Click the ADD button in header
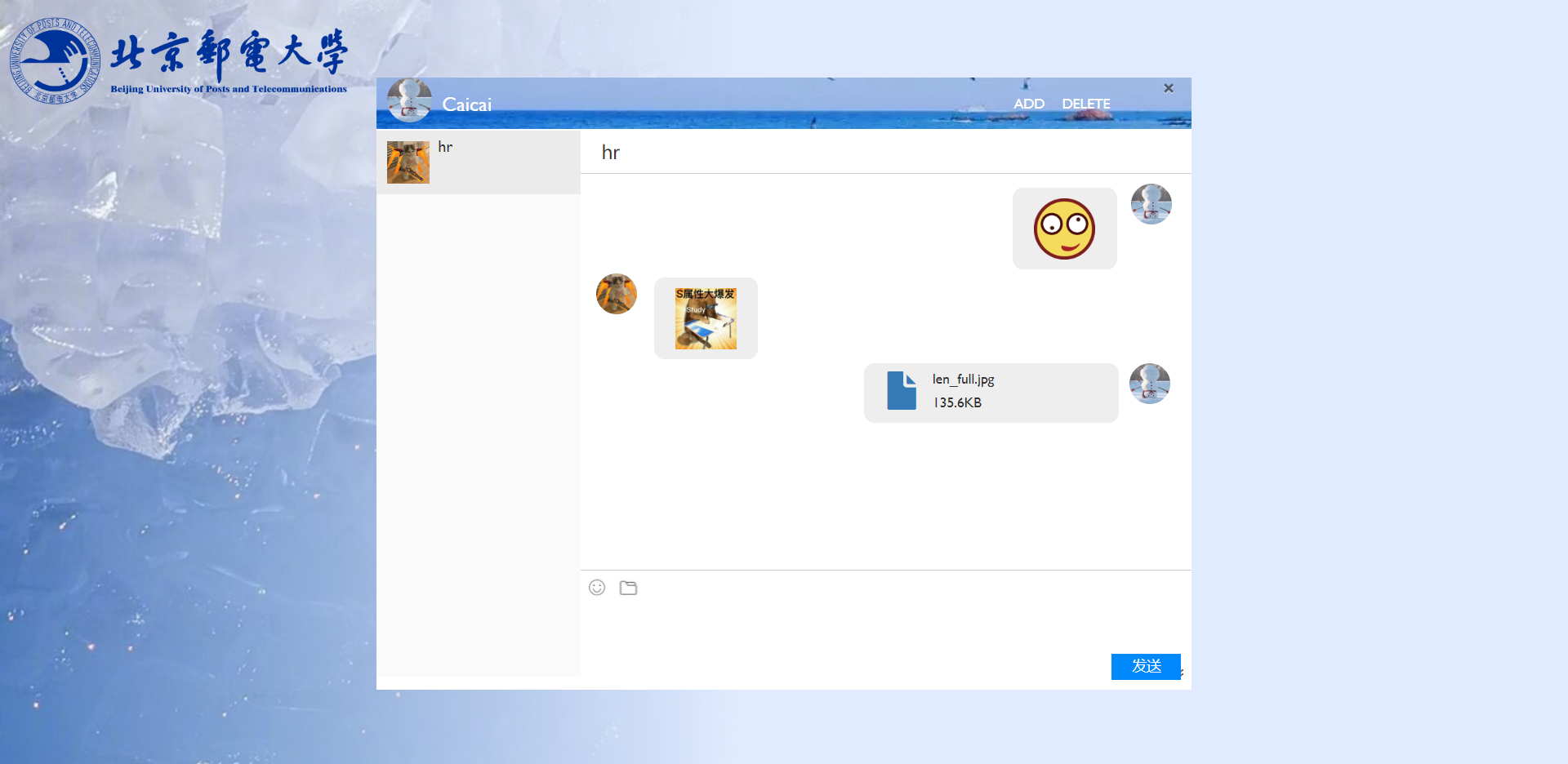 [1029, 104]
